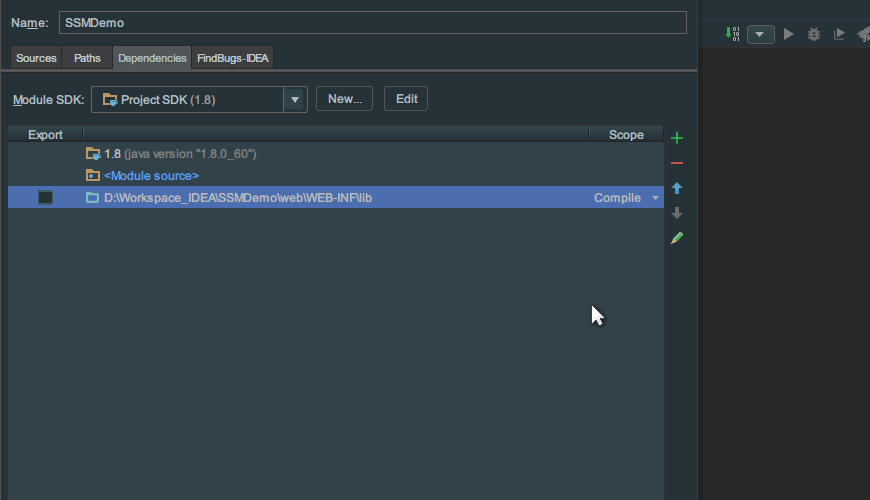This screenshot has width=870, height=500.
Task: Select the D:\Workspace_IDEA\SSMDemo\web\WEB-INF\lib row
Action: [x=336, y=198]
